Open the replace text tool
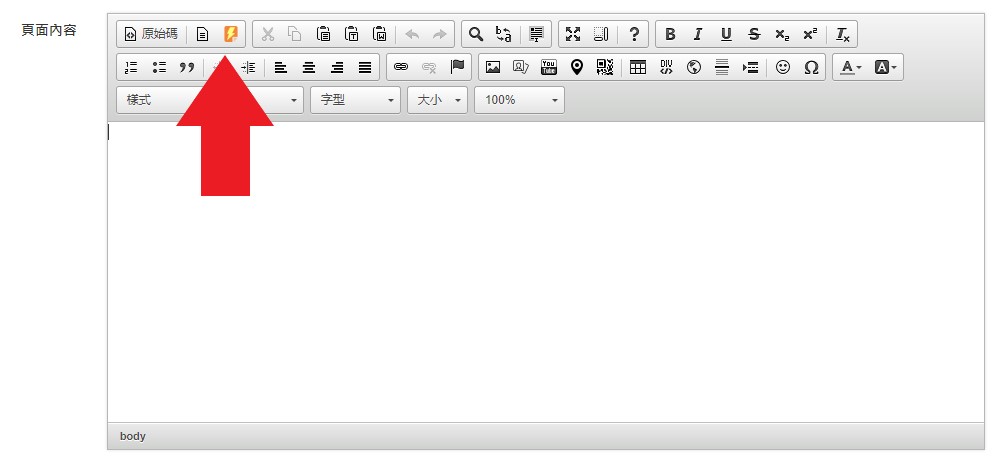The image size is (994, 457). [x=504, y=34]
